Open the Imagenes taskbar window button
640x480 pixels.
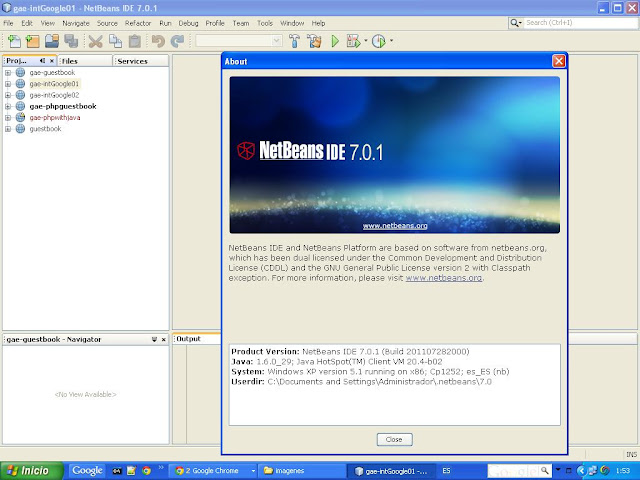302,471
